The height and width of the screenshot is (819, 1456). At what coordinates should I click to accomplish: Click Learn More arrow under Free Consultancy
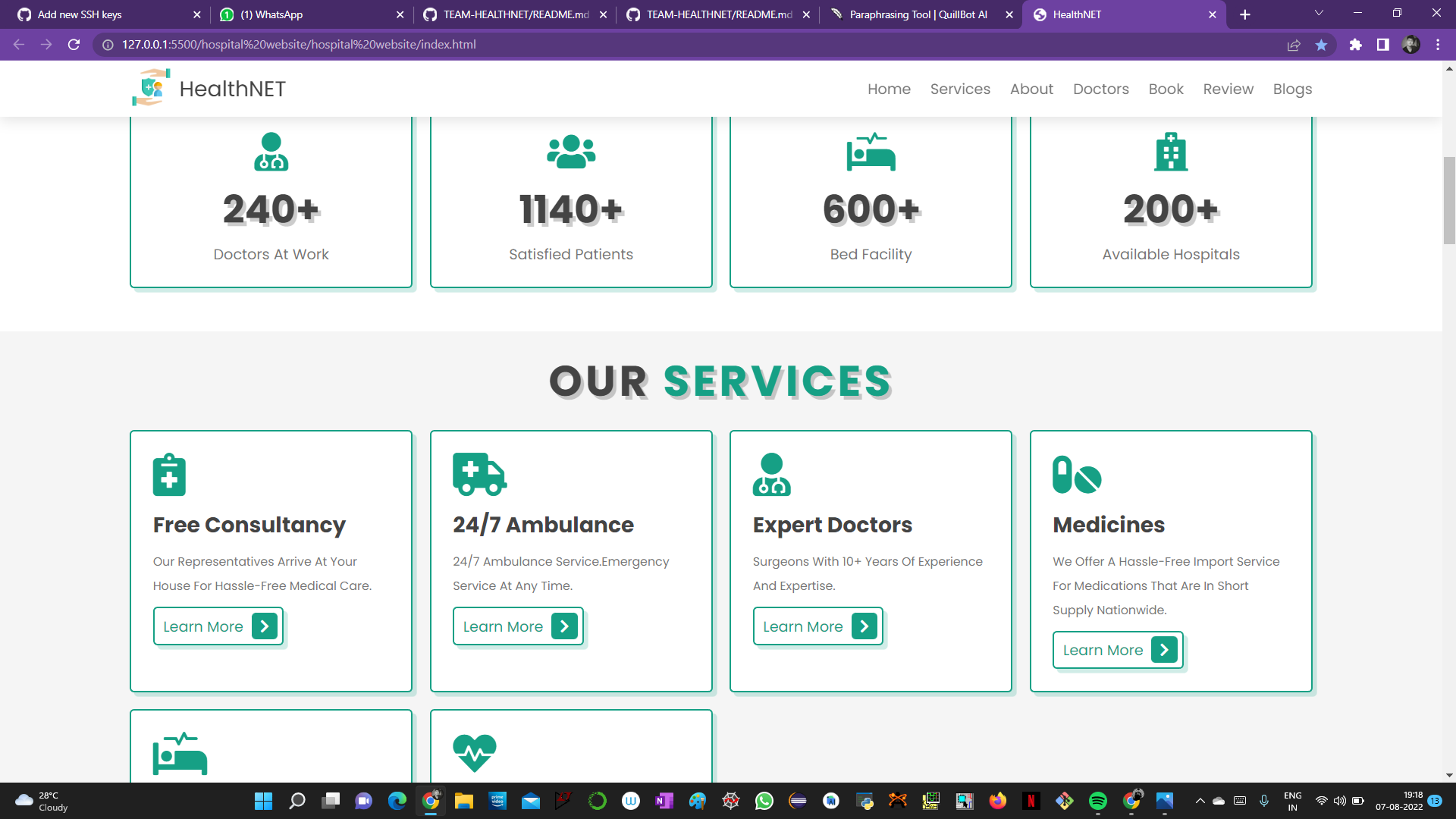pos(264,626)
